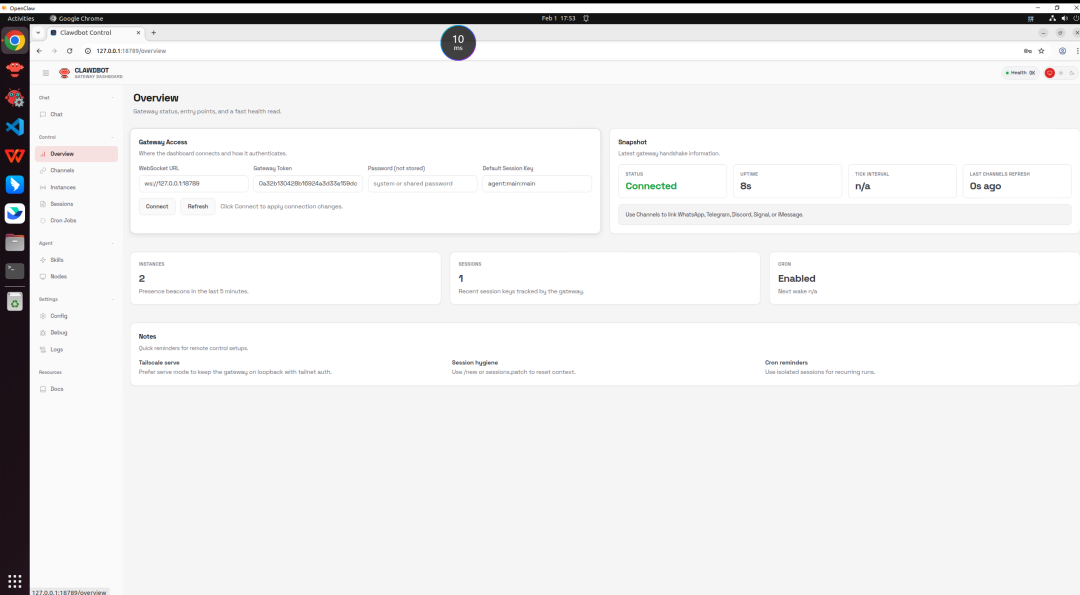Select Overview in the Control section
The height and width of the screenshot is (595, 1080).
(76, 154)
